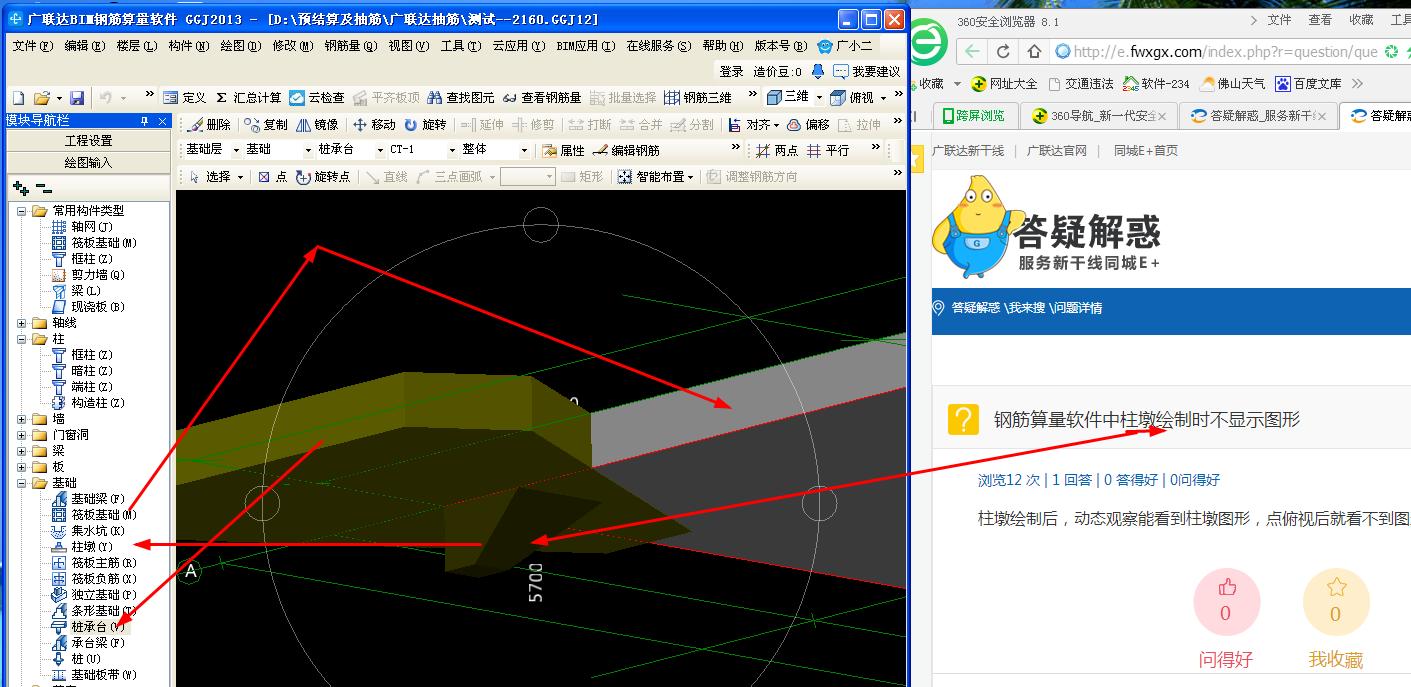The width and height of the screenshot is (1411, 687).
Task: Collapse all tree nodes minus icon
Action: coord(43,188)
